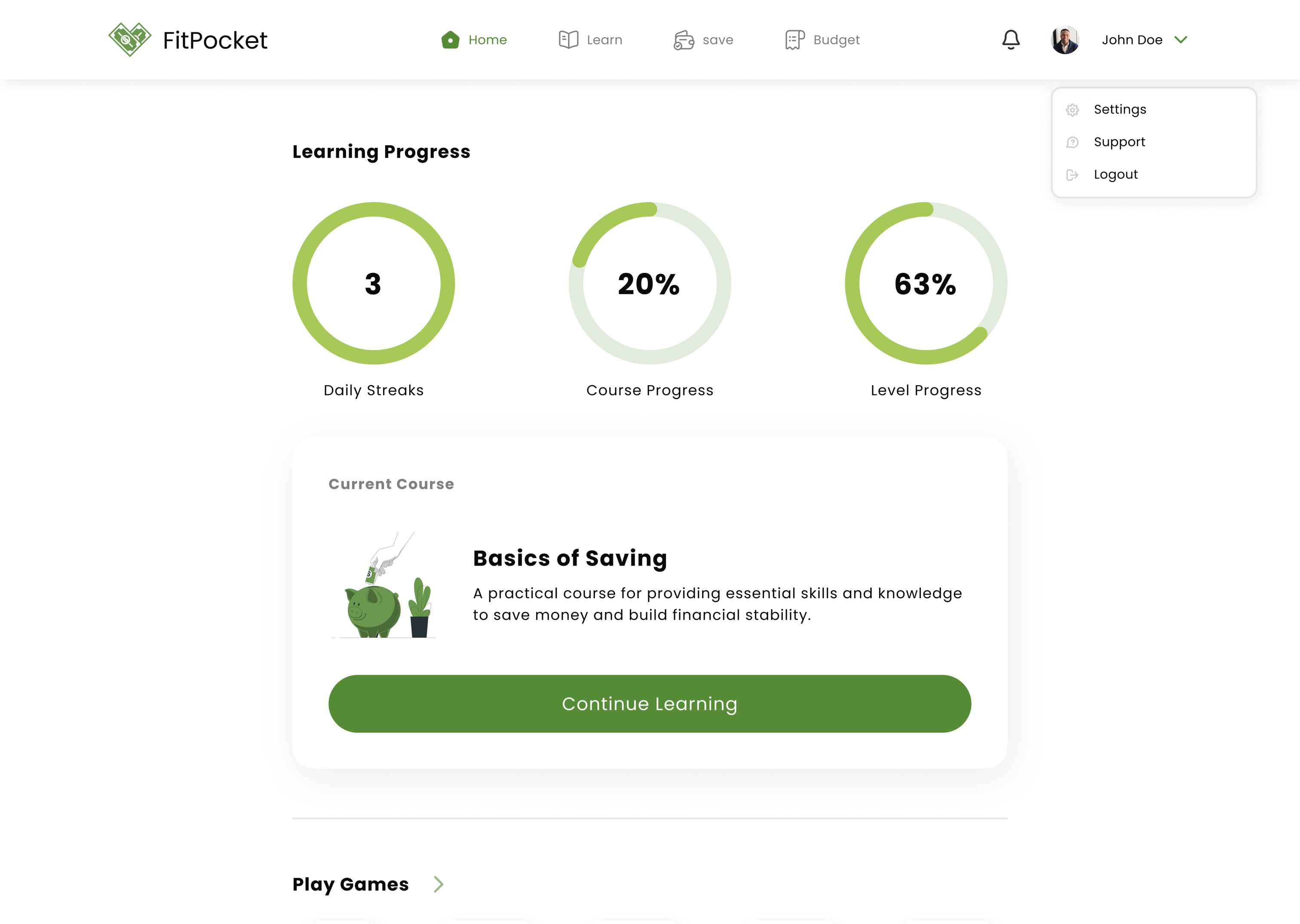
Task: Click the 20% Course Progress ring
Action: point(650,283)
